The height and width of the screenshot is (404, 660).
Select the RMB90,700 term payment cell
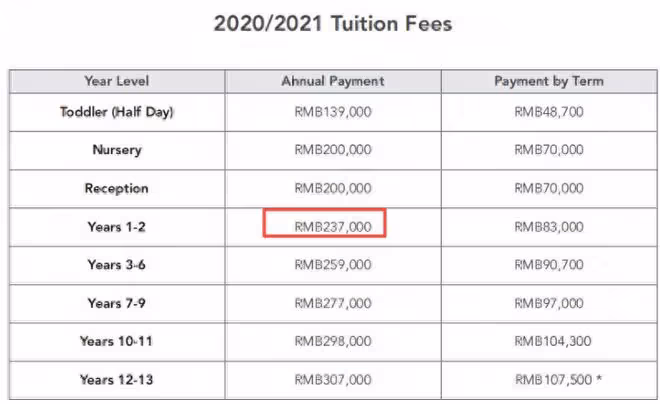[x=549, y=265]
